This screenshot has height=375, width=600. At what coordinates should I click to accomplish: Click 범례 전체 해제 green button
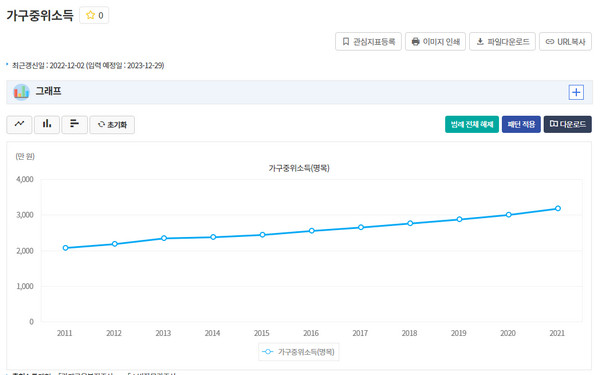(472, 124)
